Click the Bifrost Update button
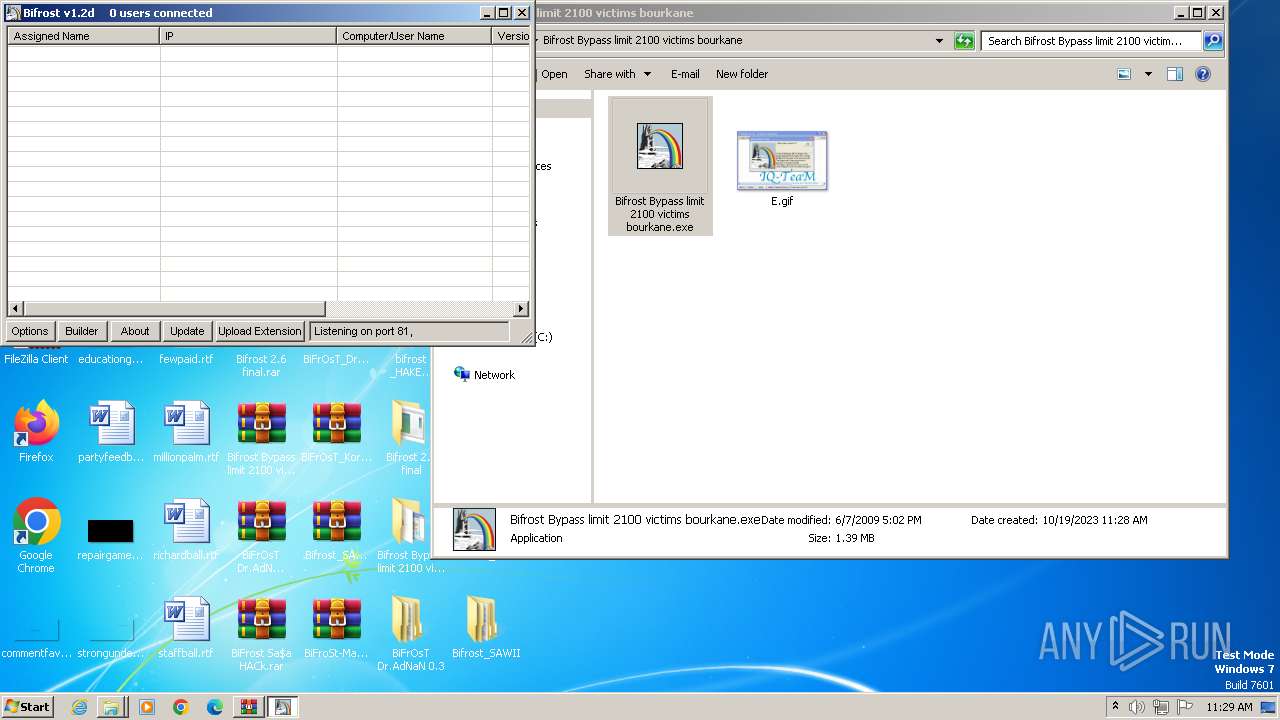1280x720 pixels. (187, 331)
